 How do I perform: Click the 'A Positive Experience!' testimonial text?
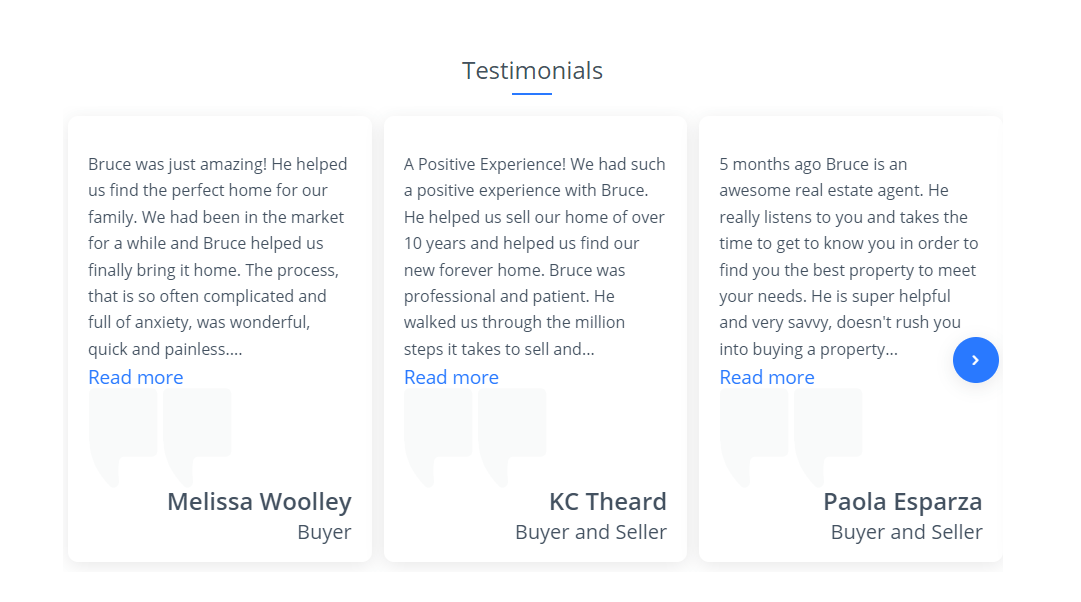click(x=534, y=256)
